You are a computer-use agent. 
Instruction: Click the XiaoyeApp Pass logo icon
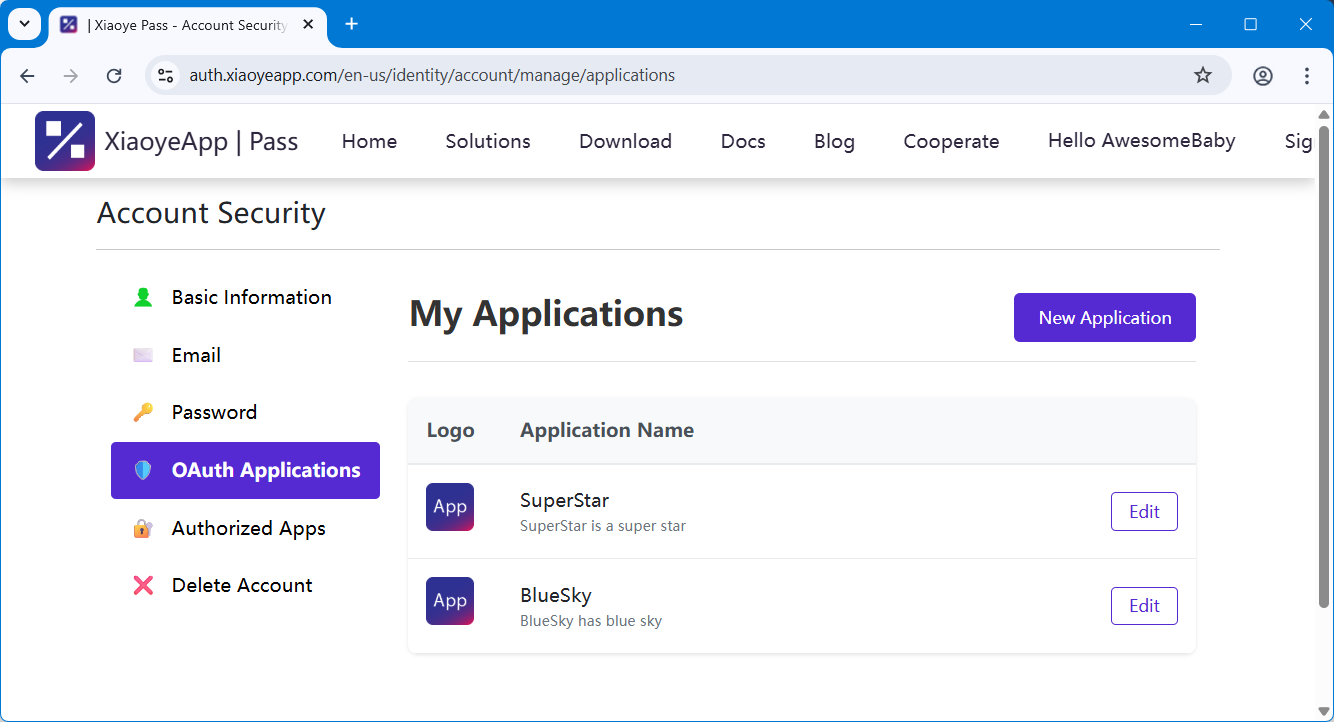(65, 141)
